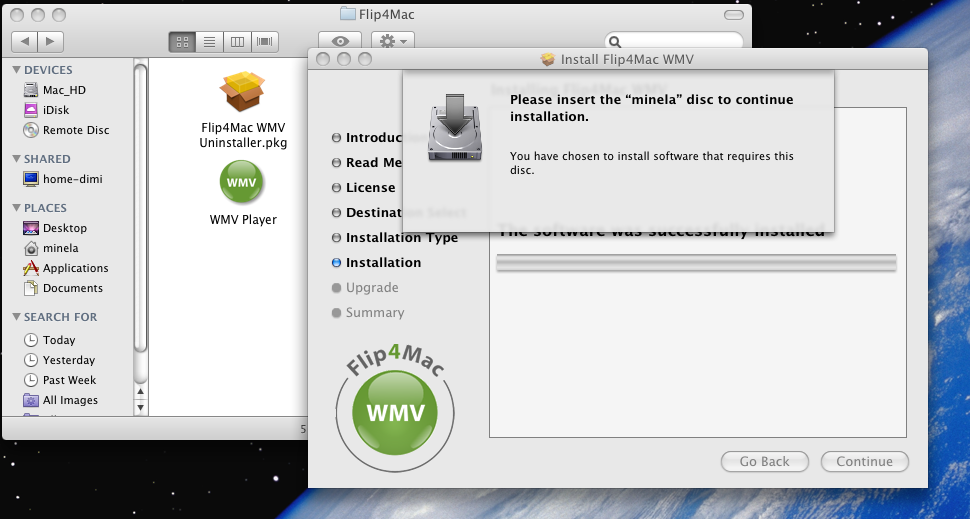Collapse the PLACES sidebar section
970x519 pixels.
click(x=17, y=208)
